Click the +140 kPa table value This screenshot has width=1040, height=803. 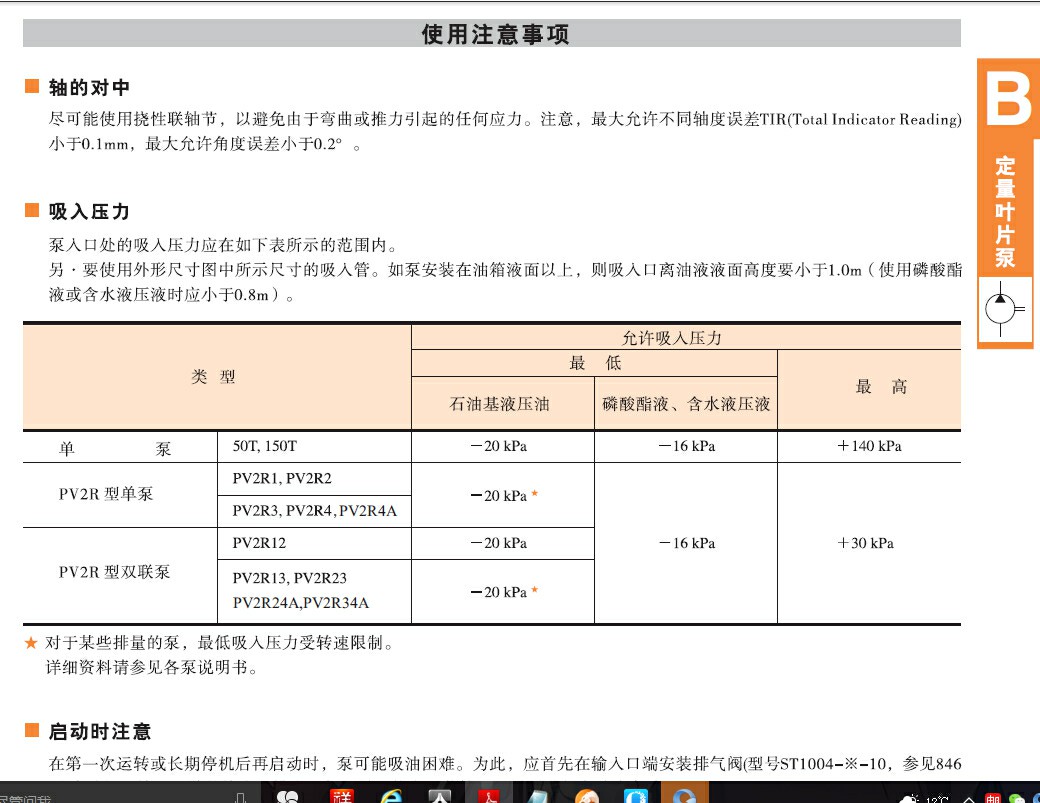tap(868, 446)
